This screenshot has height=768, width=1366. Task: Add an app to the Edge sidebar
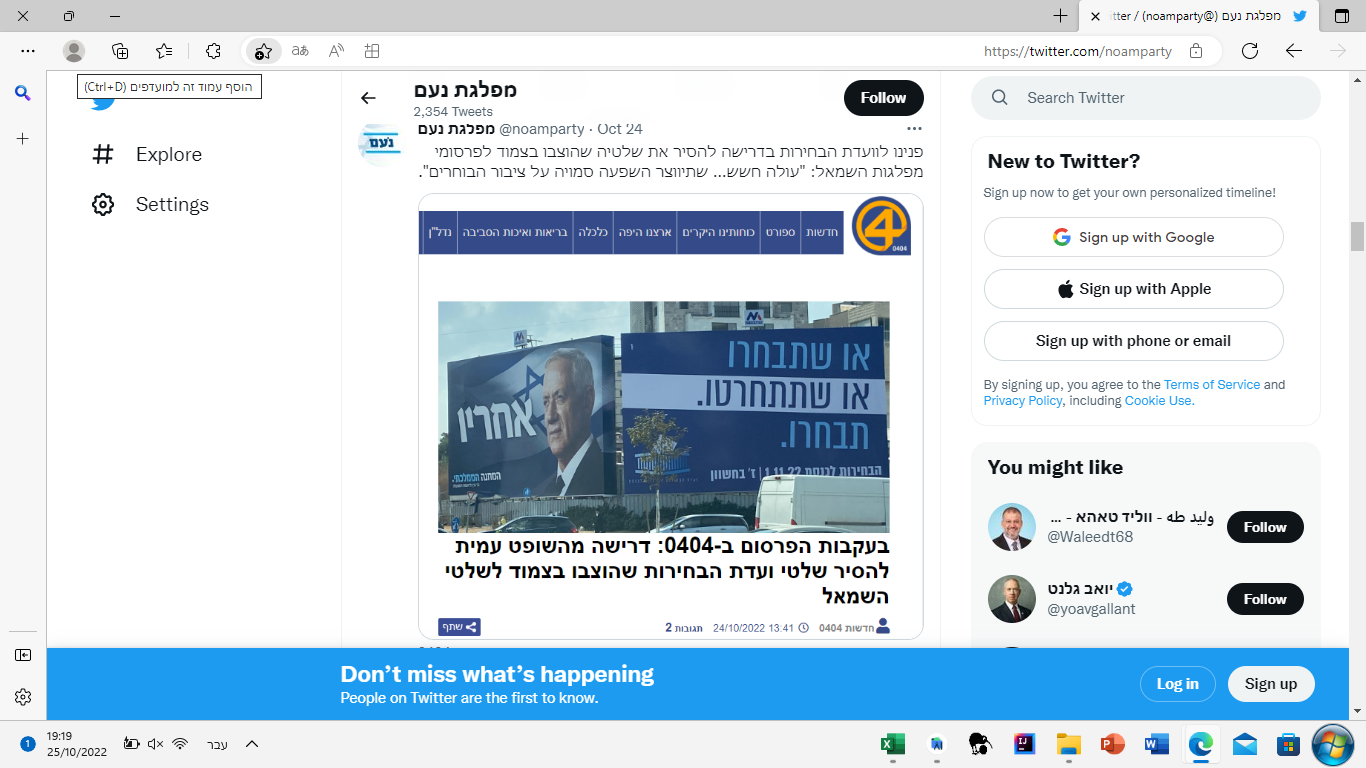pyautogui.click(x=22, y=139)
